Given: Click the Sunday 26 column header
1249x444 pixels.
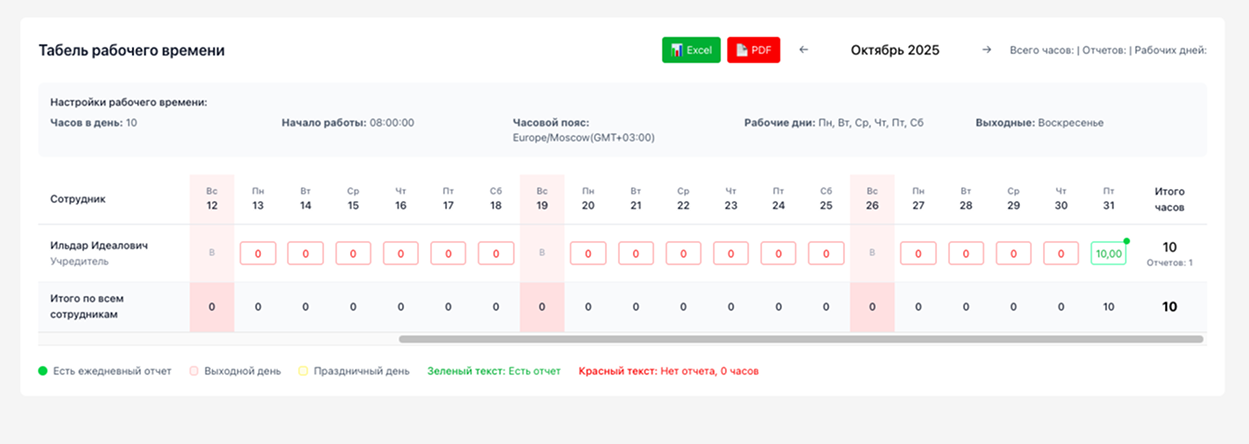Looking at the screenshot, I should 872,198.
